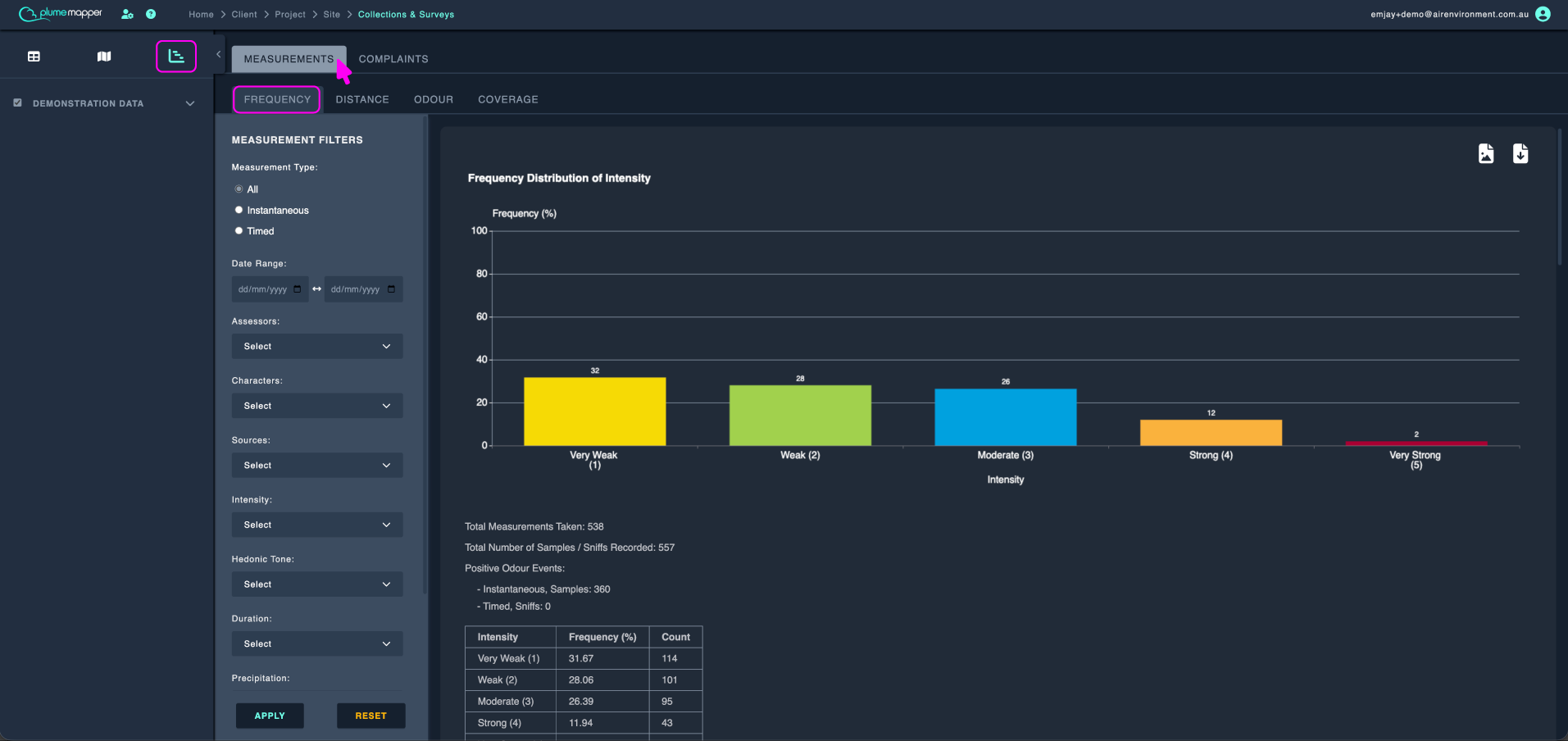Click the plumemapper logo

(61, 14)
